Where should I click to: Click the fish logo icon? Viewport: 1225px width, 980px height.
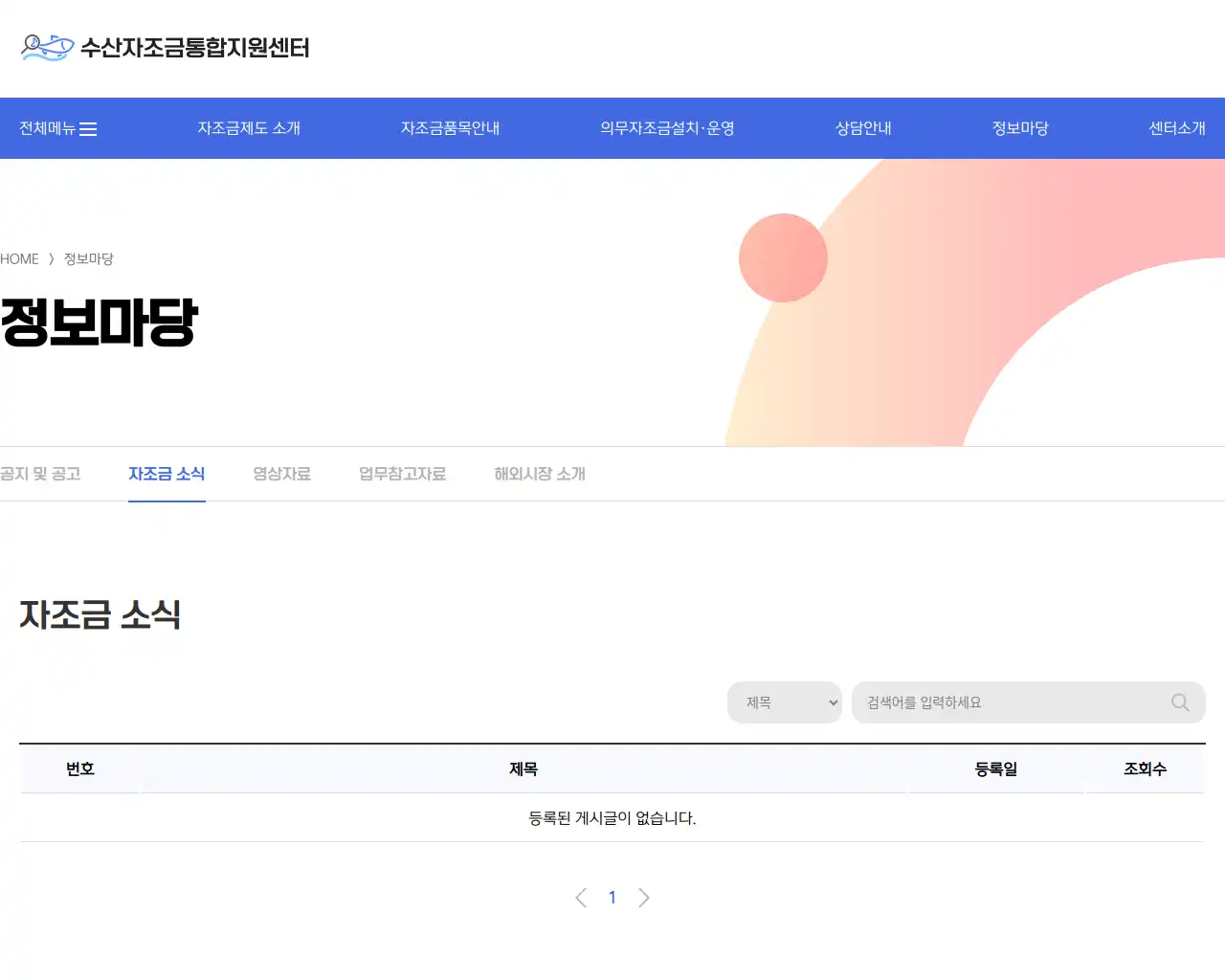tap(46, 46)
